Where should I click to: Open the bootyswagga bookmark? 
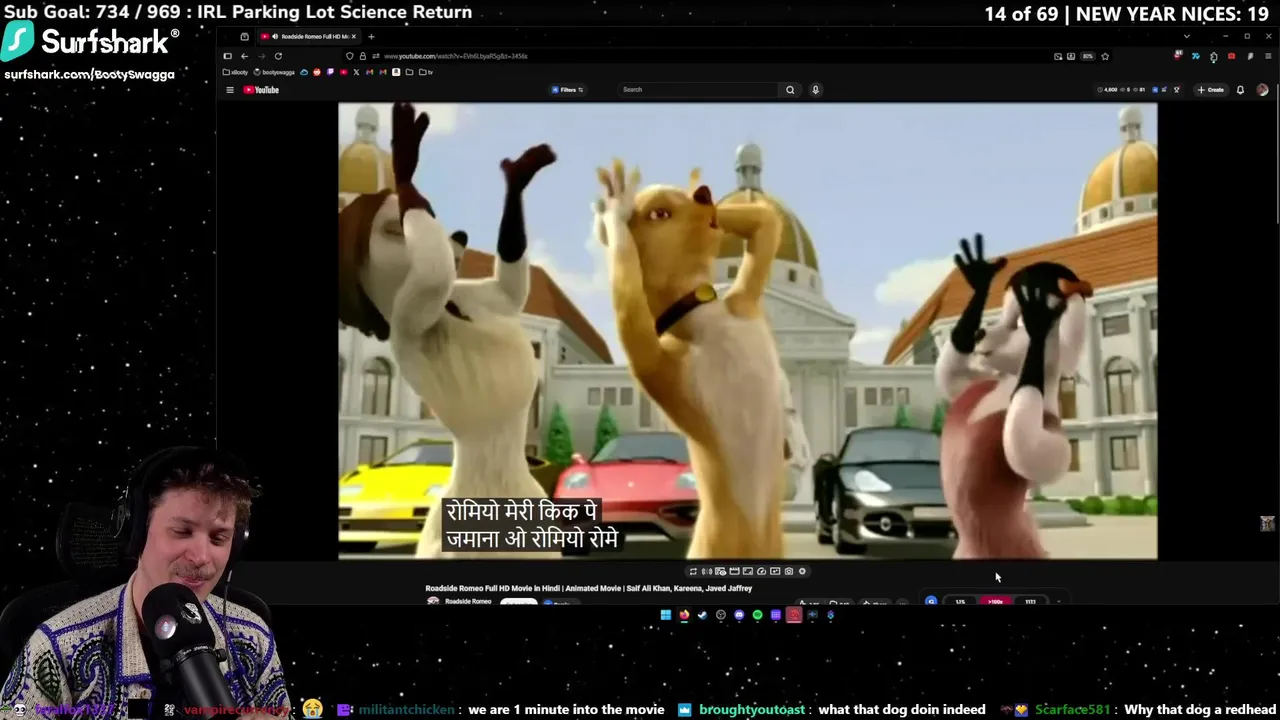click(x=274, y=72)
